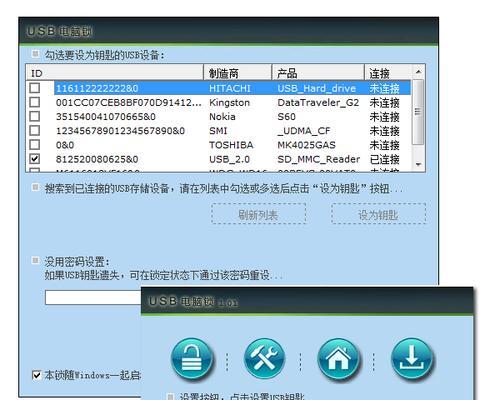Click the 产品 column header
The image size is (500, 400).
pos(318,73)
